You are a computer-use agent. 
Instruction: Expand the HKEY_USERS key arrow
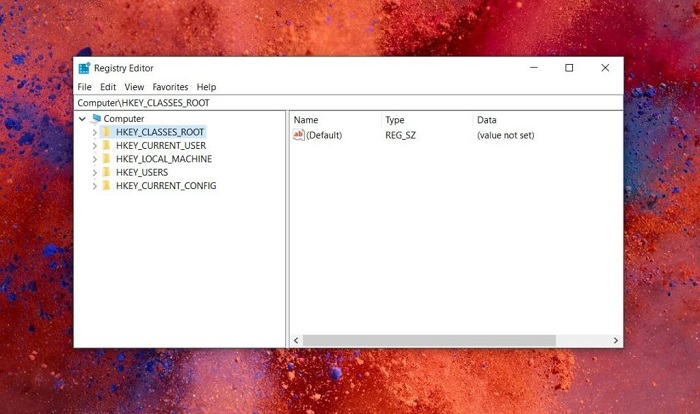point(94,172)
